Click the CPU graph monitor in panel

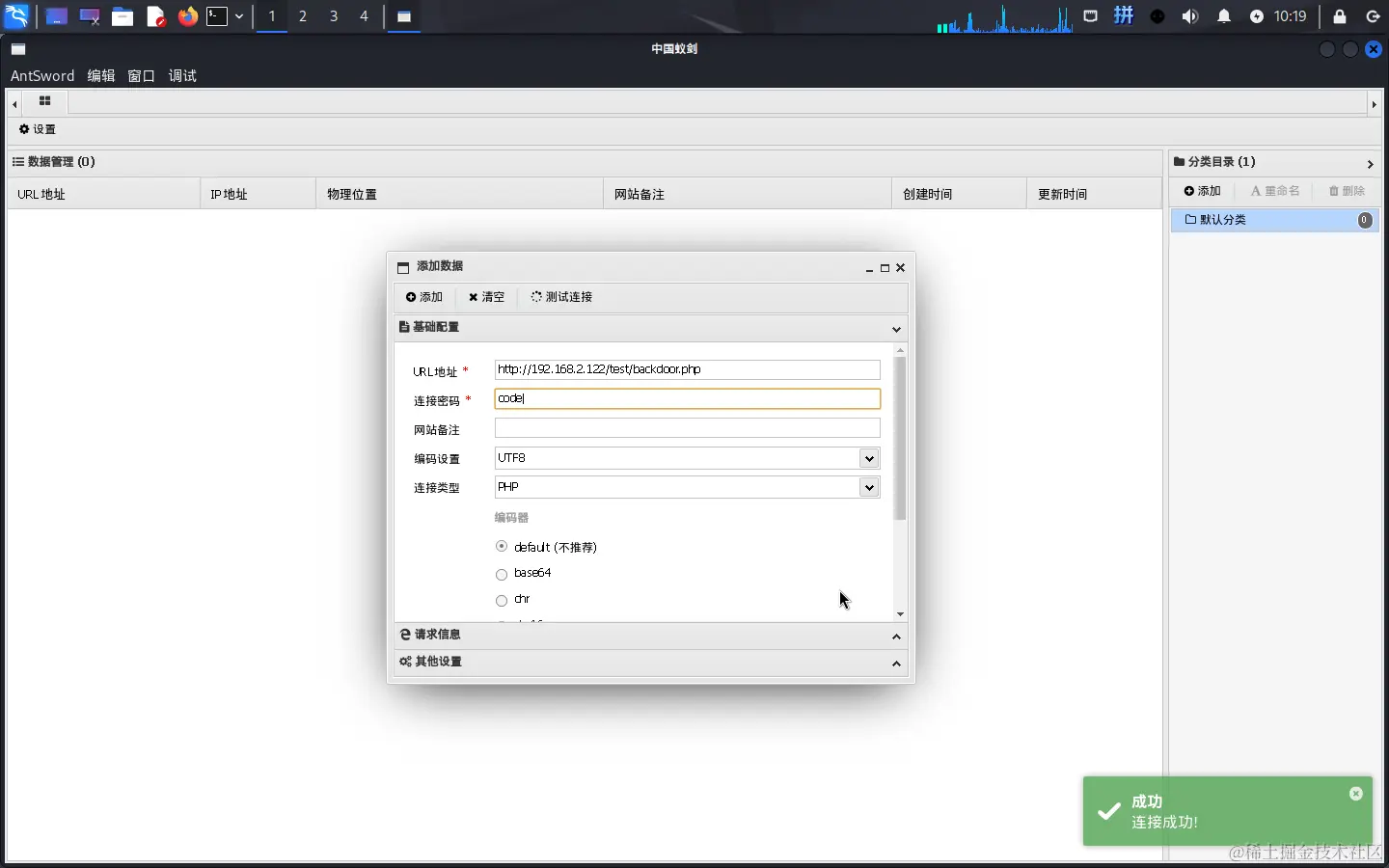(1004, 18)
